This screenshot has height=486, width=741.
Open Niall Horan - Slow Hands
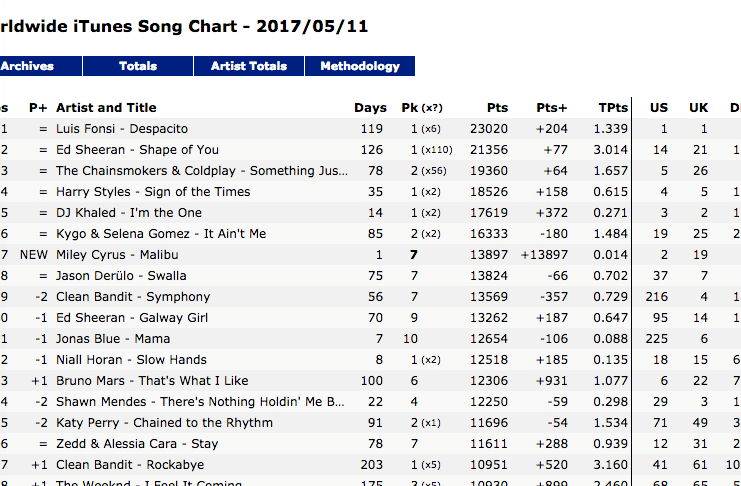131,360
